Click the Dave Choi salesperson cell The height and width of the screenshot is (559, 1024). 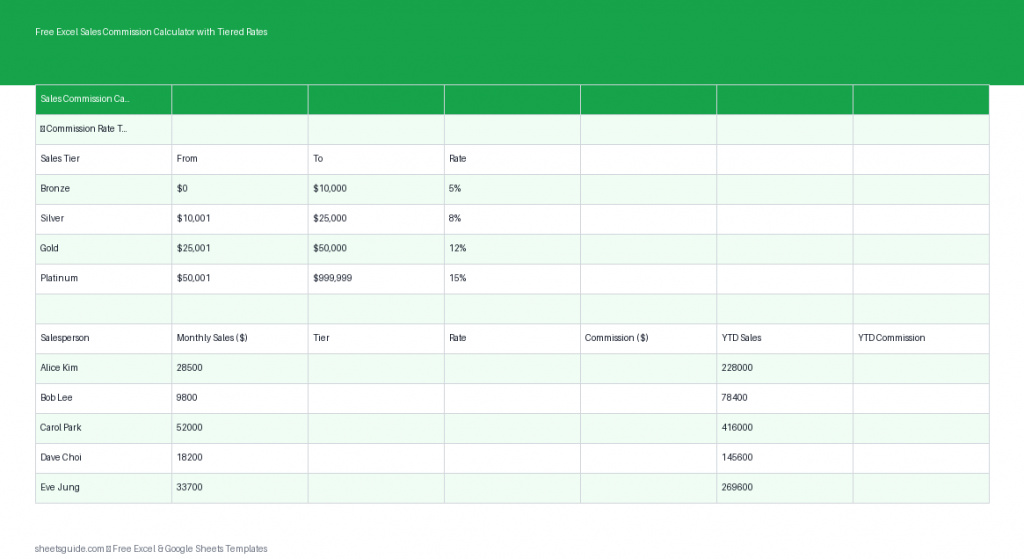pos(103,458)
